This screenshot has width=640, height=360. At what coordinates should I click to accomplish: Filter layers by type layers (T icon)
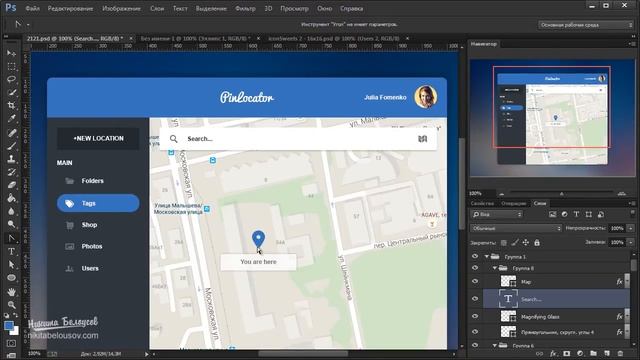click(576, 214)
